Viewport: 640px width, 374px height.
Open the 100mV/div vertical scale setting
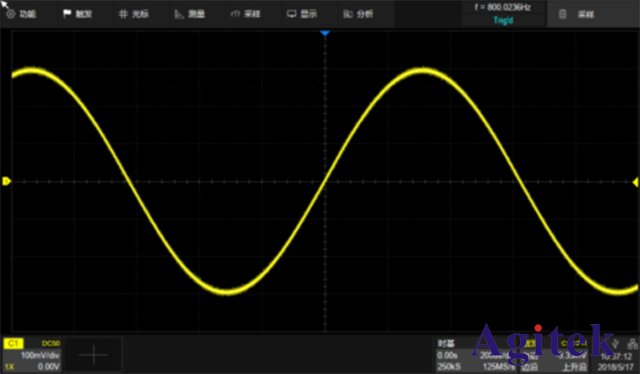pyautogui.click(x=40, y=355)
